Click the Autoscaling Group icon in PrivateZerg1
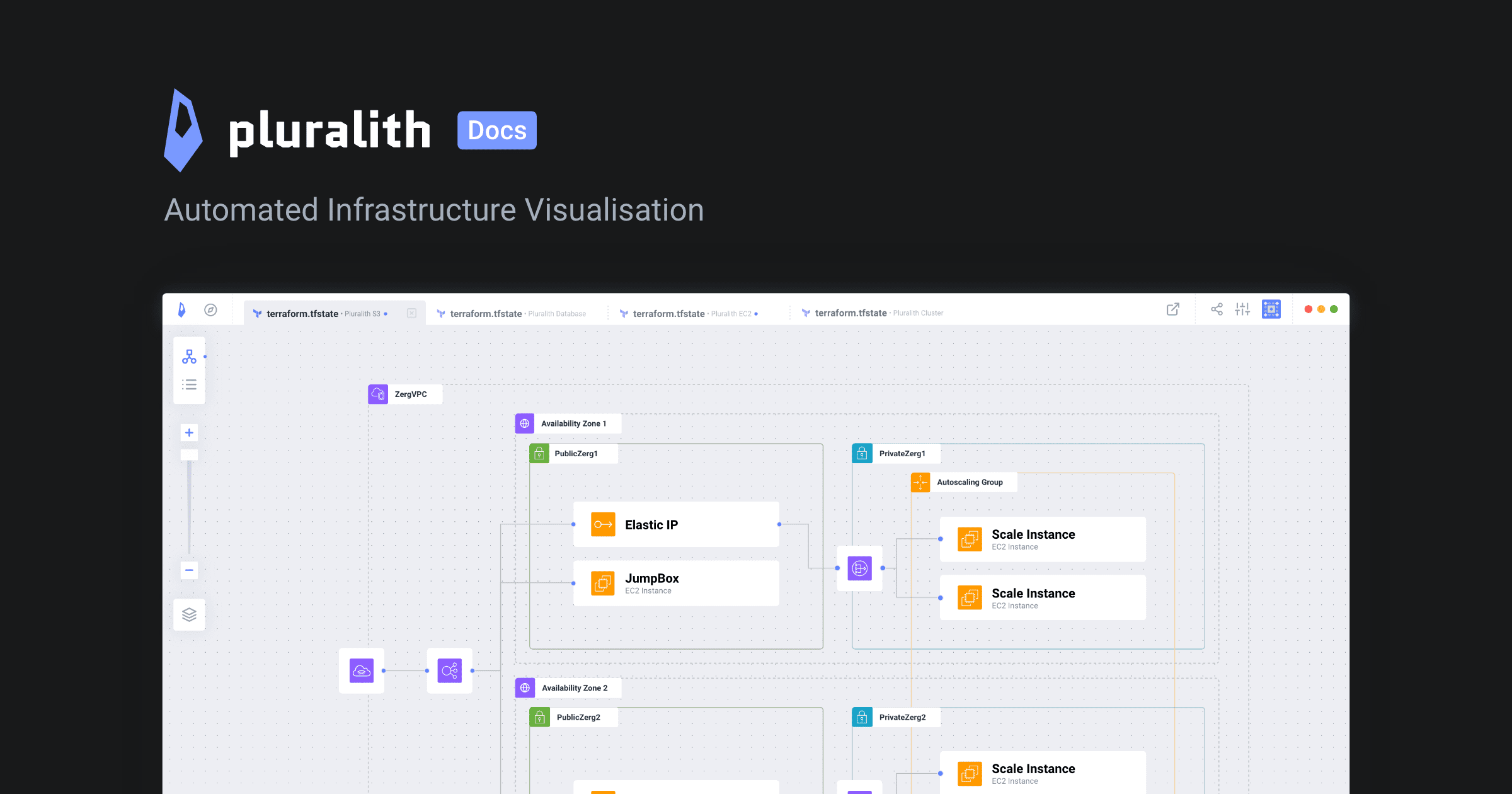The width and height of the screenshot is (1512, 794). (921, 481)
